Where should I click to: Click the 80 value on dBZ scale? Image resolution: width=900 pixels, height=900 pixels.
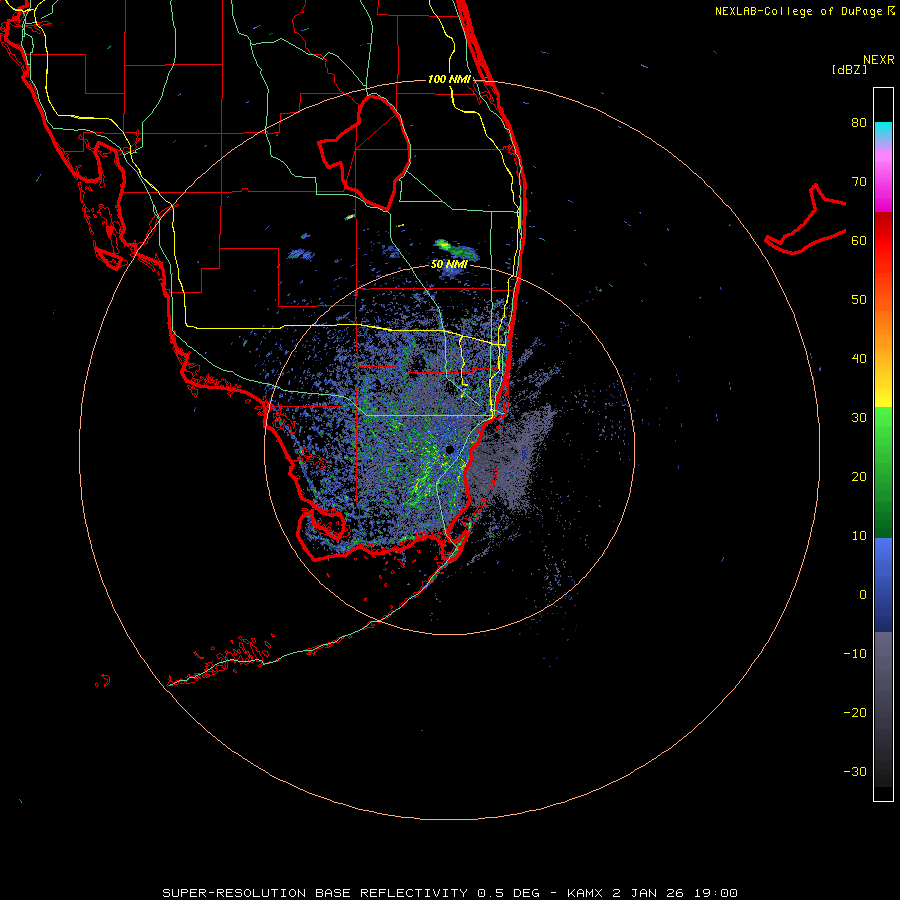pos(859,123)
